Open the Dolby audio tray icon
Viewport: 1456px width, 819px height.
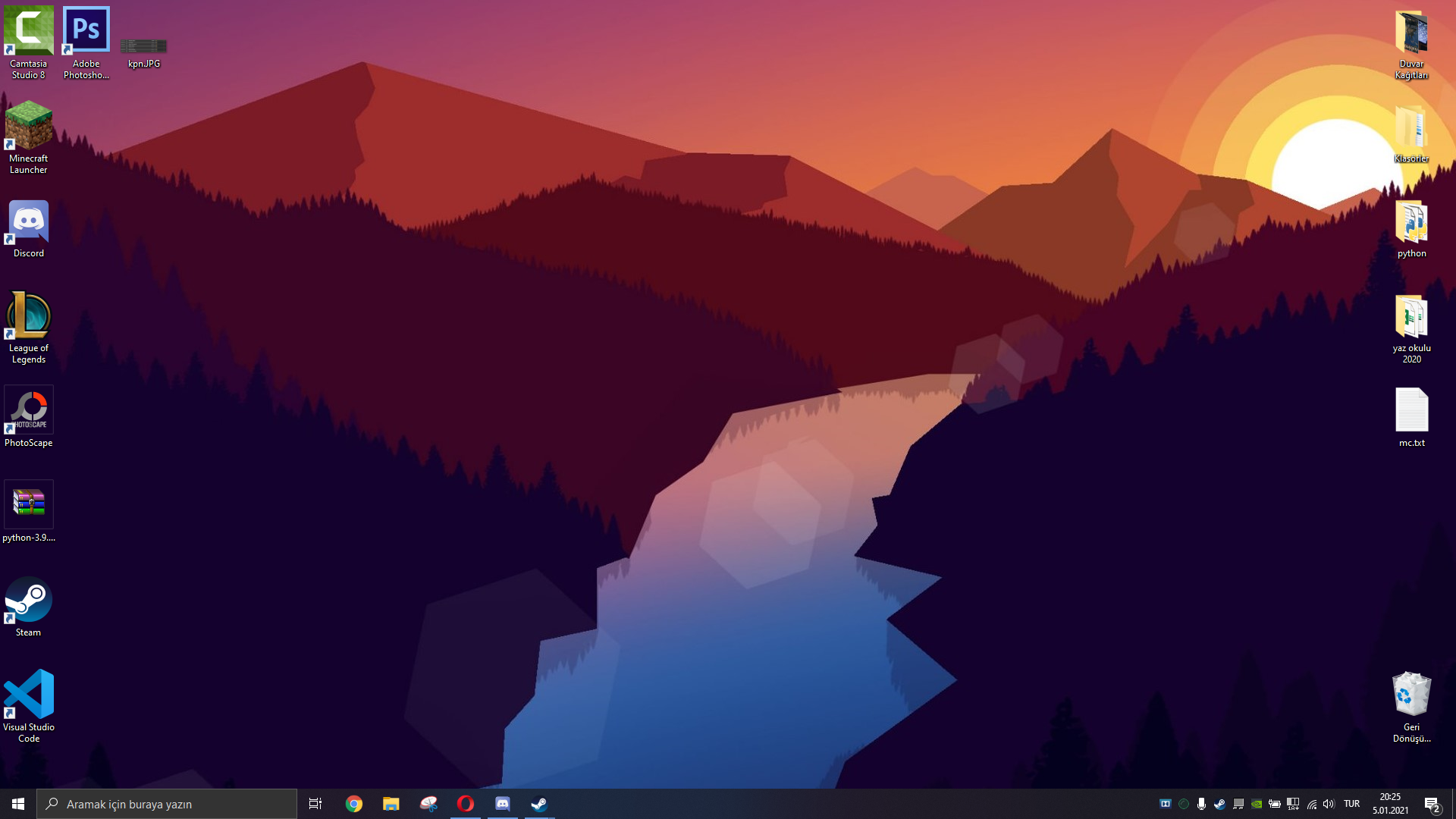coord(1166,804)
